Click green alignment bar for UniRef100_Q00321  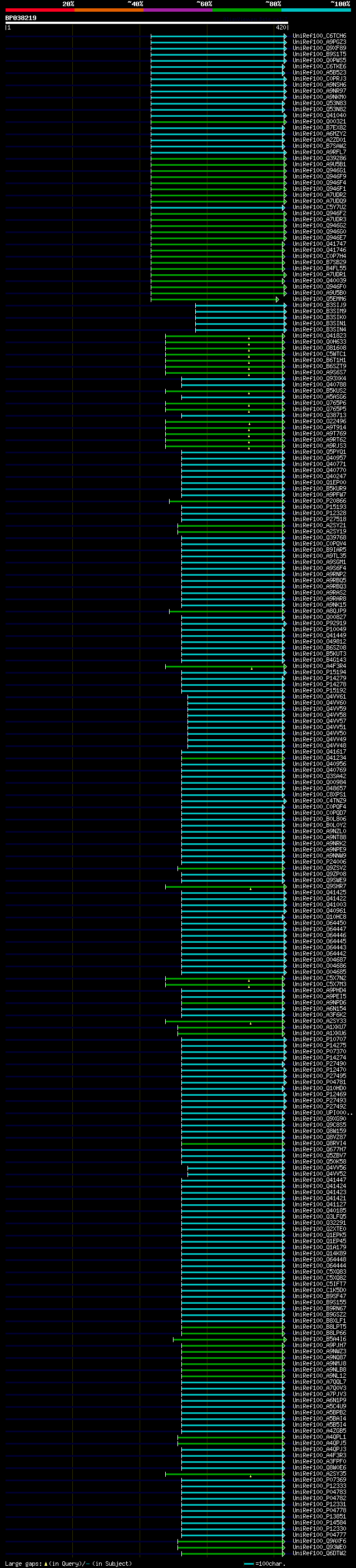click(219, 122)
